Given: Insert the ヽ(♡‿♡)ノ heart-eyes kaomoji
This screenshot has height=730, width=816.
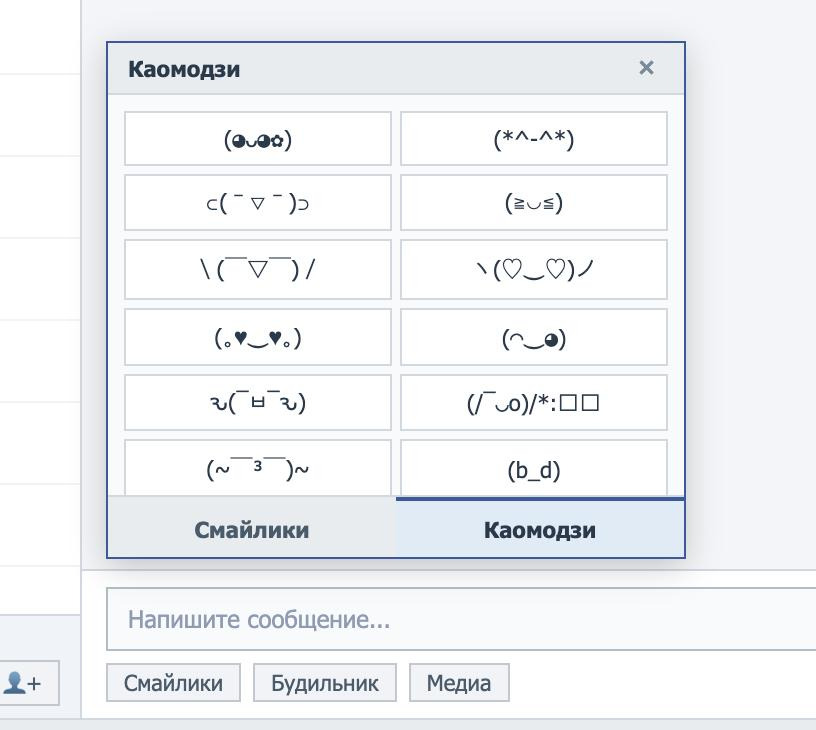Looking at the screenshot, I should [x=533, y=269].
